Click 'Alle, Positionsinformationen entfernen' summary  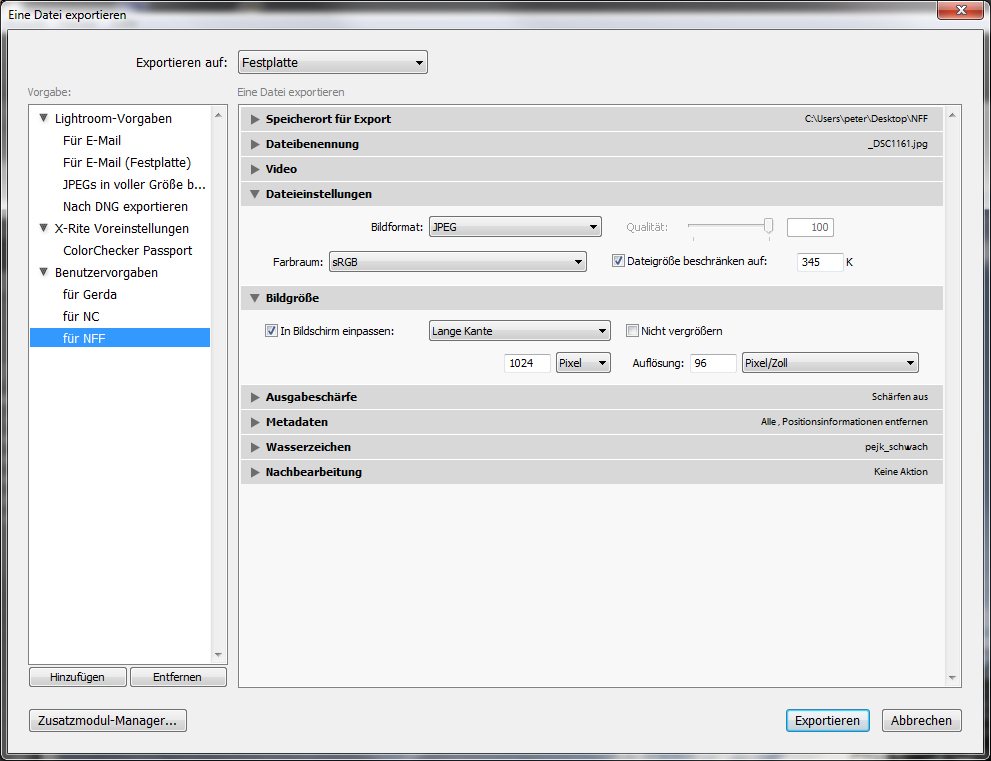(844, 422)
